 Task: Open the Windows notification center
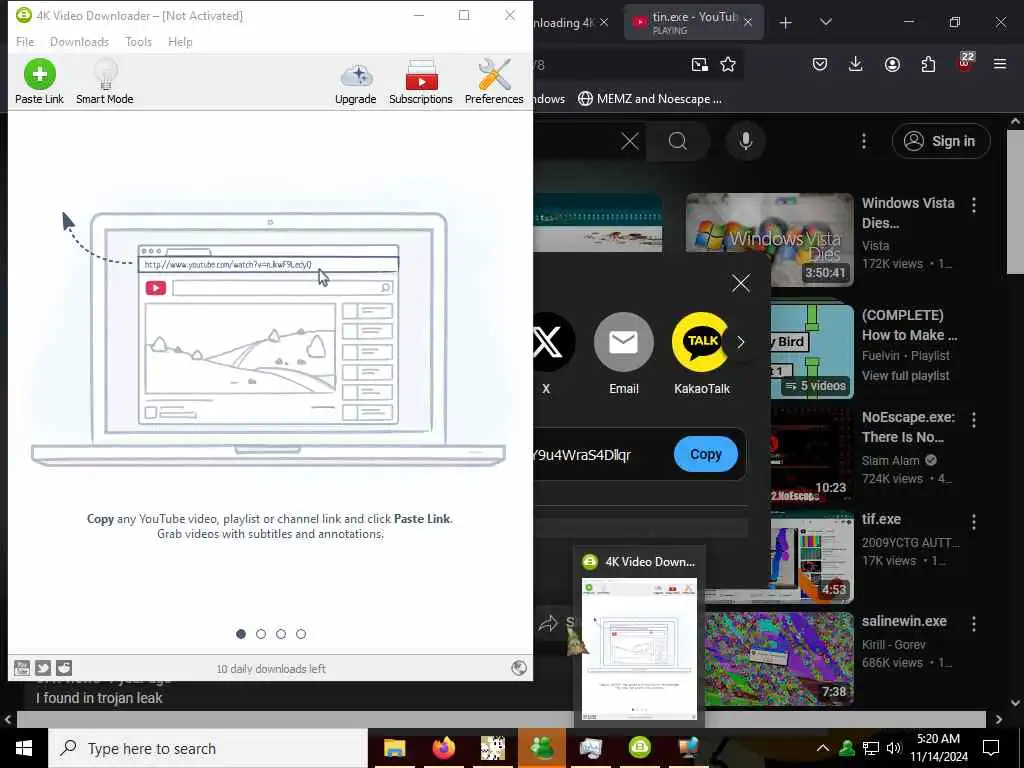(x=991, y=748)
